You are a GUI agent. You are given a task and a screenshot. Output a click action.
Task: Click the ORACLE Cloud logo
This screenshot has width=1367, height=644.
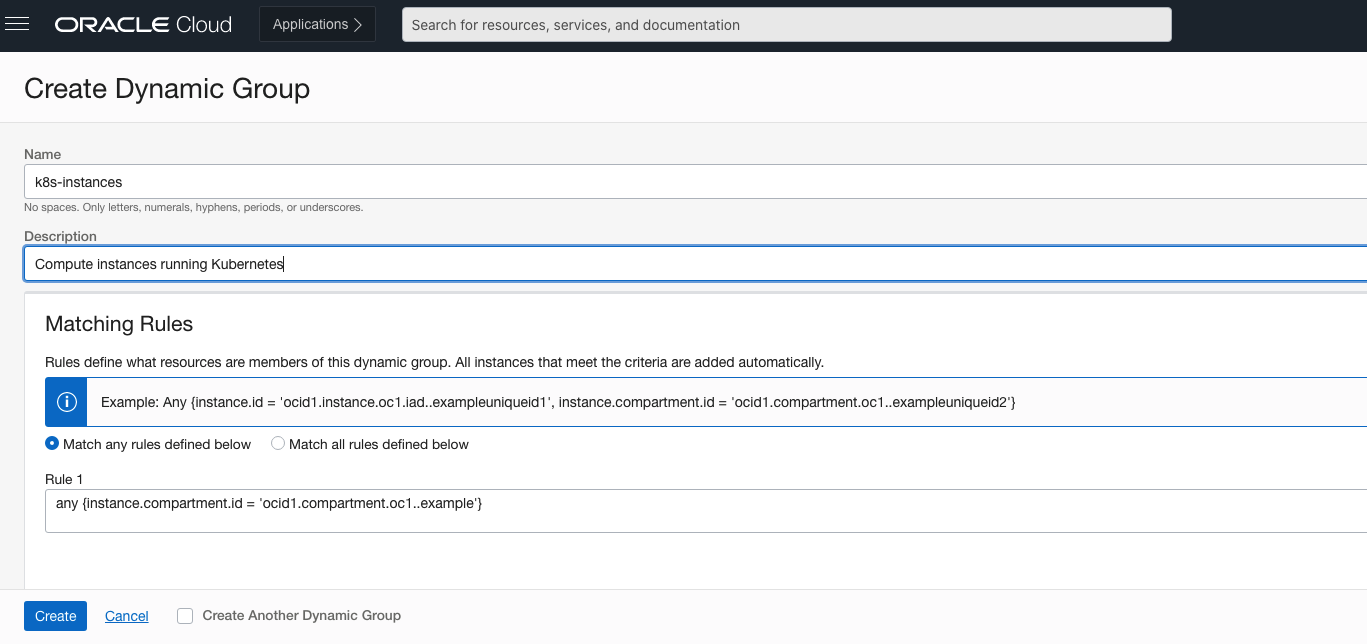click(x=142, y=25)
